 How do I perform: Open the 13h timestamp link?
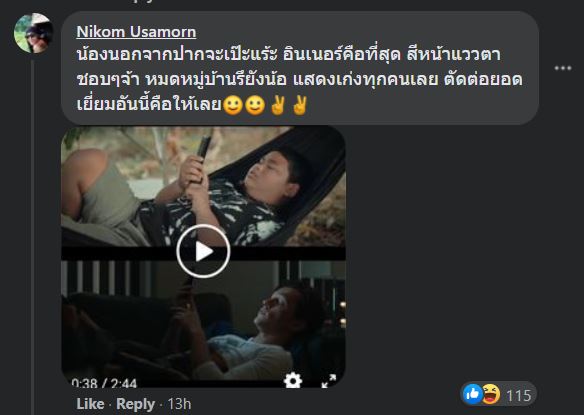(179, 404)
